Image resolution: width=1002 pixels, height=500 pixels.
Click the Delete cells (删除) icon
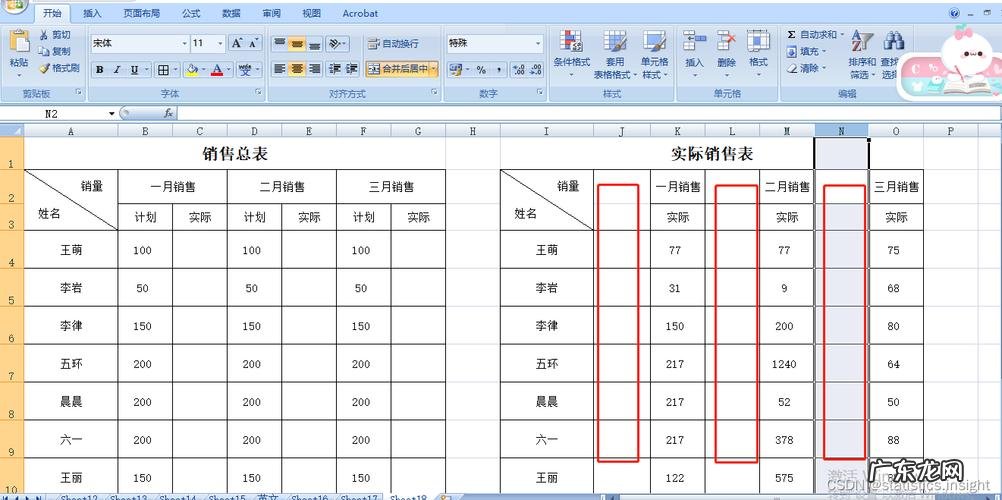coord(726,41)
